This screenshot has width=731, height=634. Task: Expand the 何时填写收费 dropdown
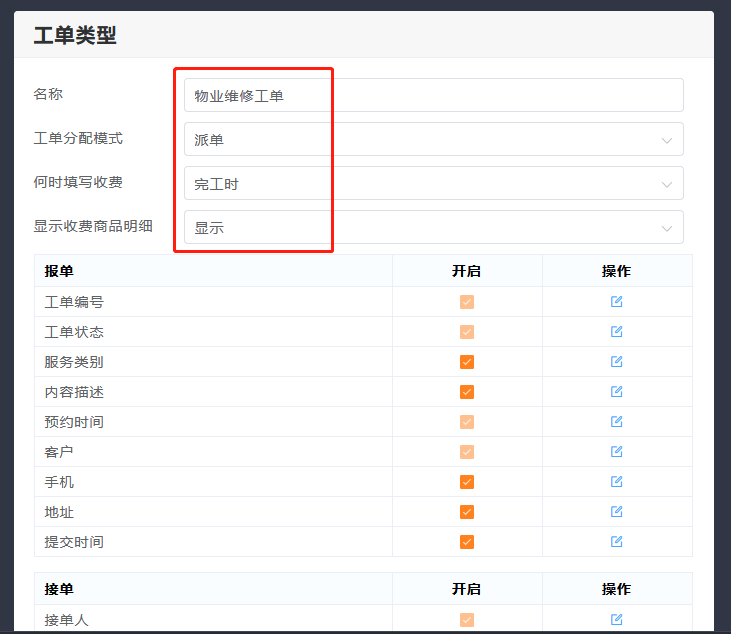pos(433,184)
